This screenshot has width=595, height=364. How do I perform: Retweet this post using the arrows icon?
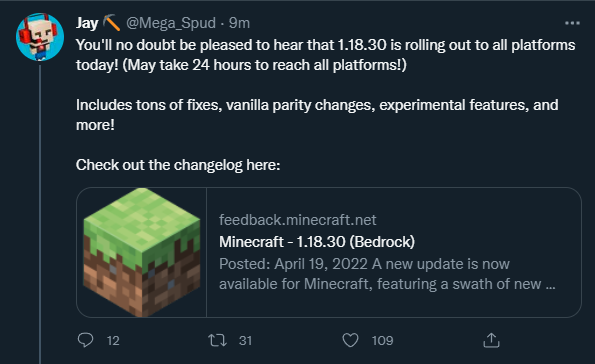pos(218,340)
